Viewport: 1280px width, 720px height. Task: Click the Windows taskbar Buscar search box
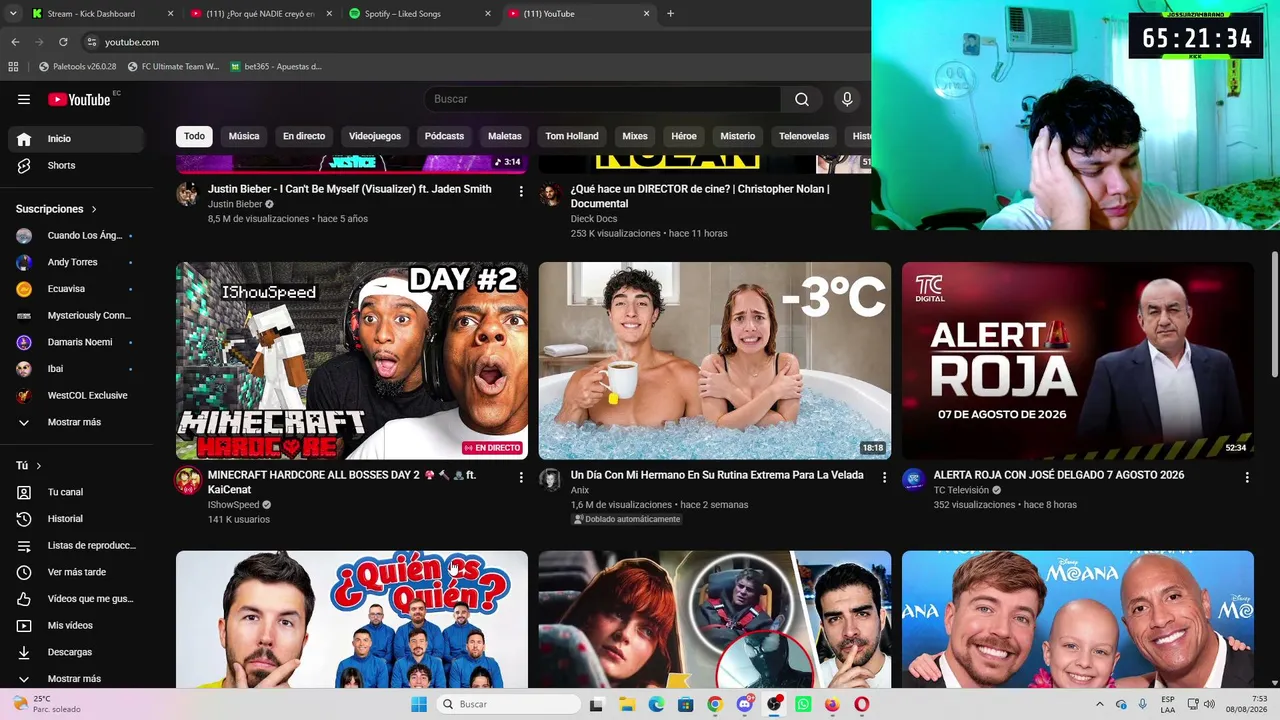tap(510, 704)
